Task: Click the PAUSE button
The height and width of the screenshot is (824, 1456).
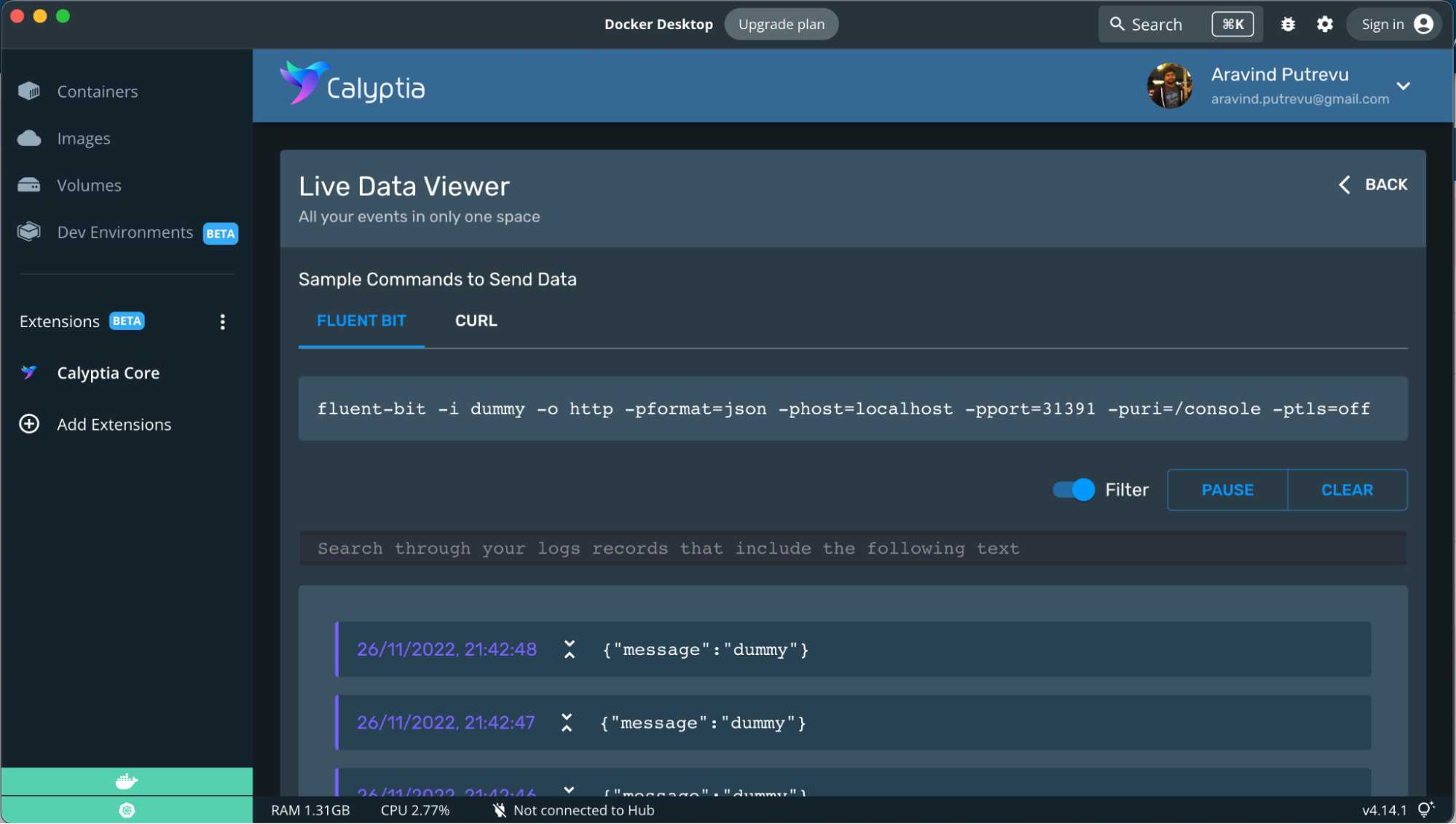Action: pyautogui.click(x=1228, y=490)
